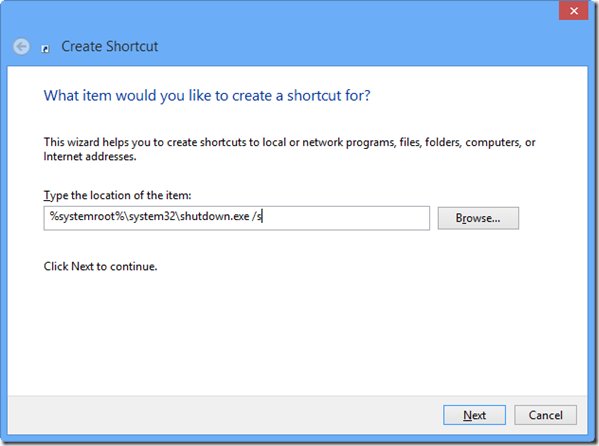Click the heading What item would you like
This screenshot has height=446, width=599.
207,96
